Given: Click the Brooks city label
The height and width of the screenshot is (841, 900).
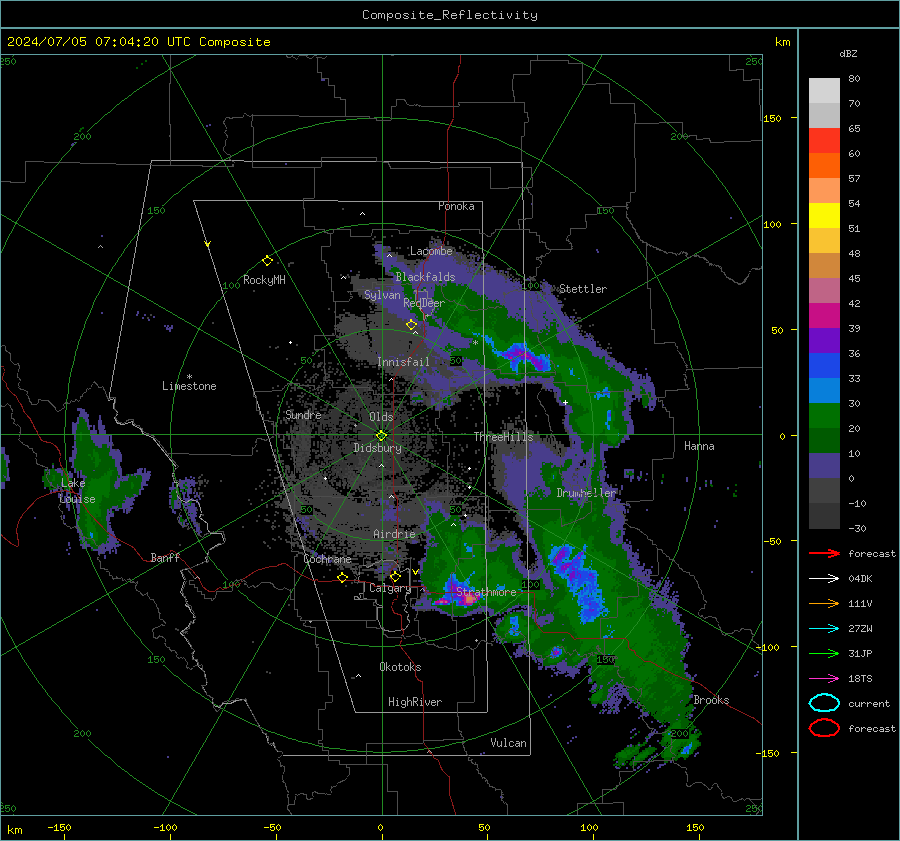Looking at the screenshot, I should click(x=711, y=700).
